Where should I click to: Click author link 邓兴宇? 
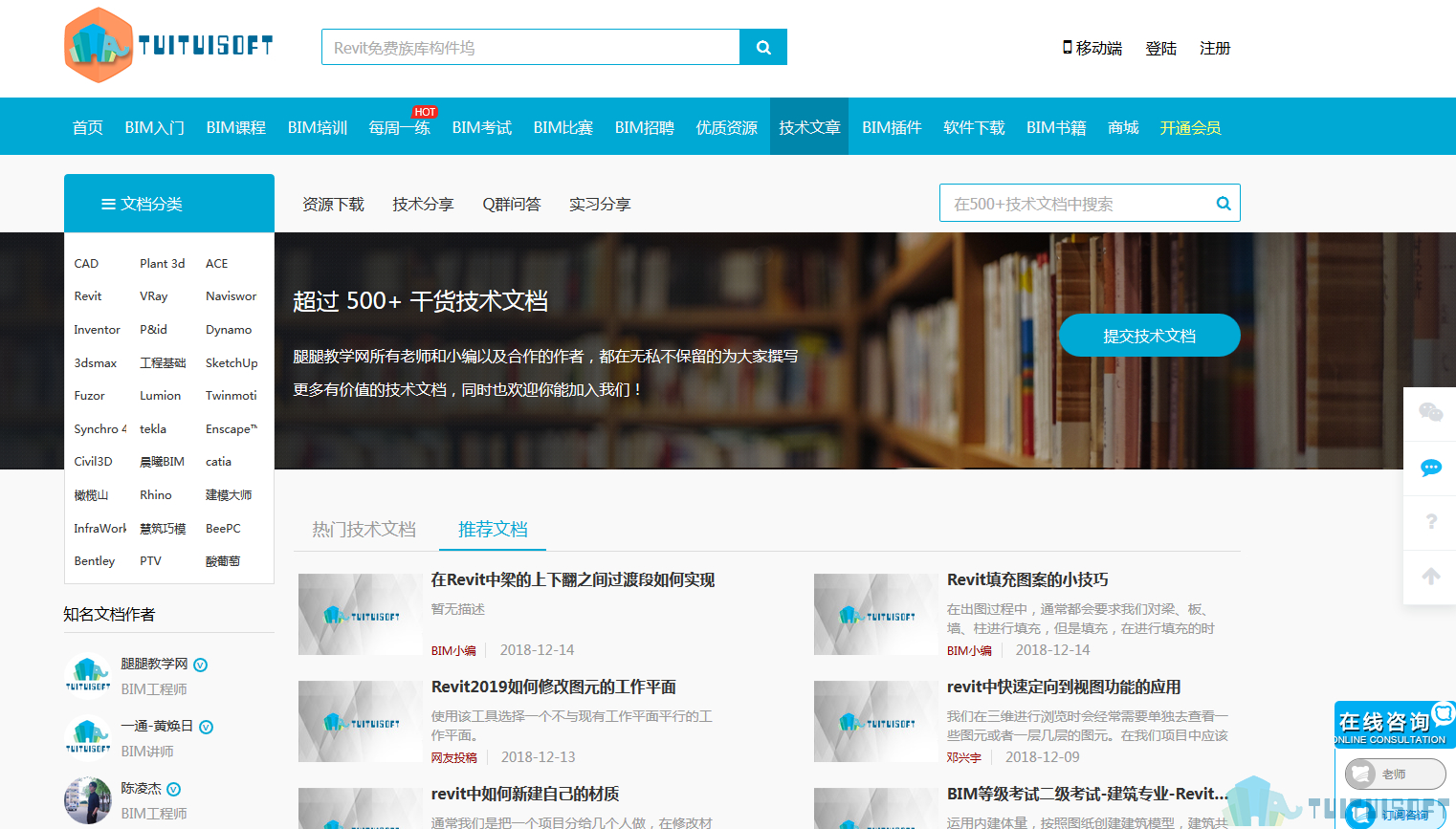point(963,757)
